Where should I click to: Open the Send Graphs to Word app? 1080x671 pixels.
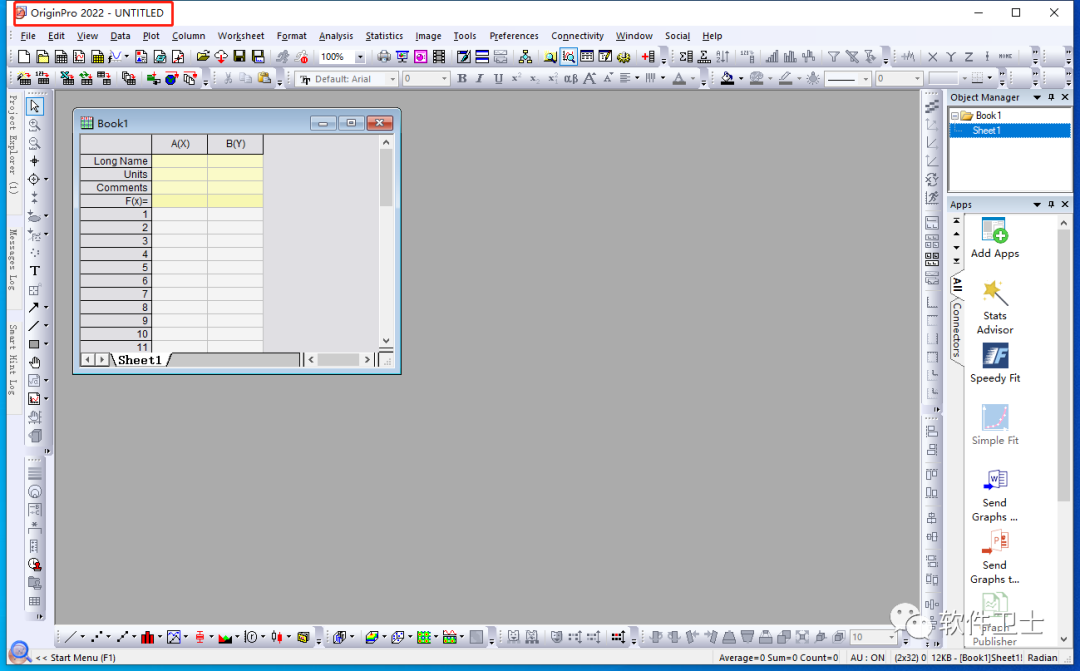pos(995,495)
